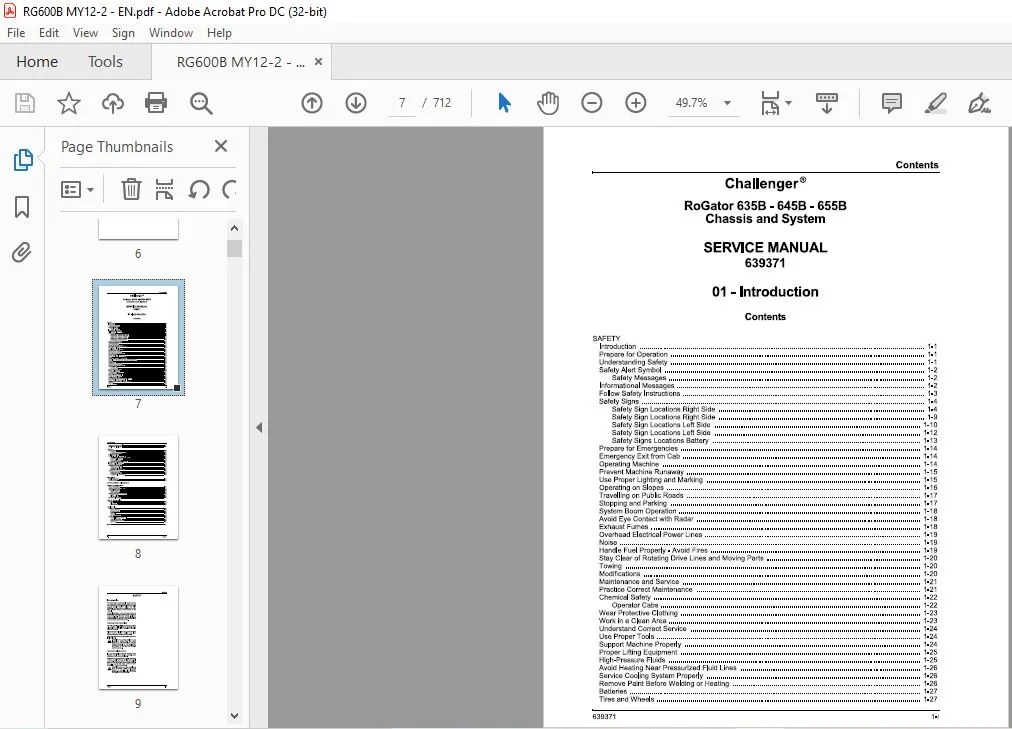The width and height of the screenshot is (1012, 729).
Task: Select page 8 thumbnail
Action: [x=138, y=487]
